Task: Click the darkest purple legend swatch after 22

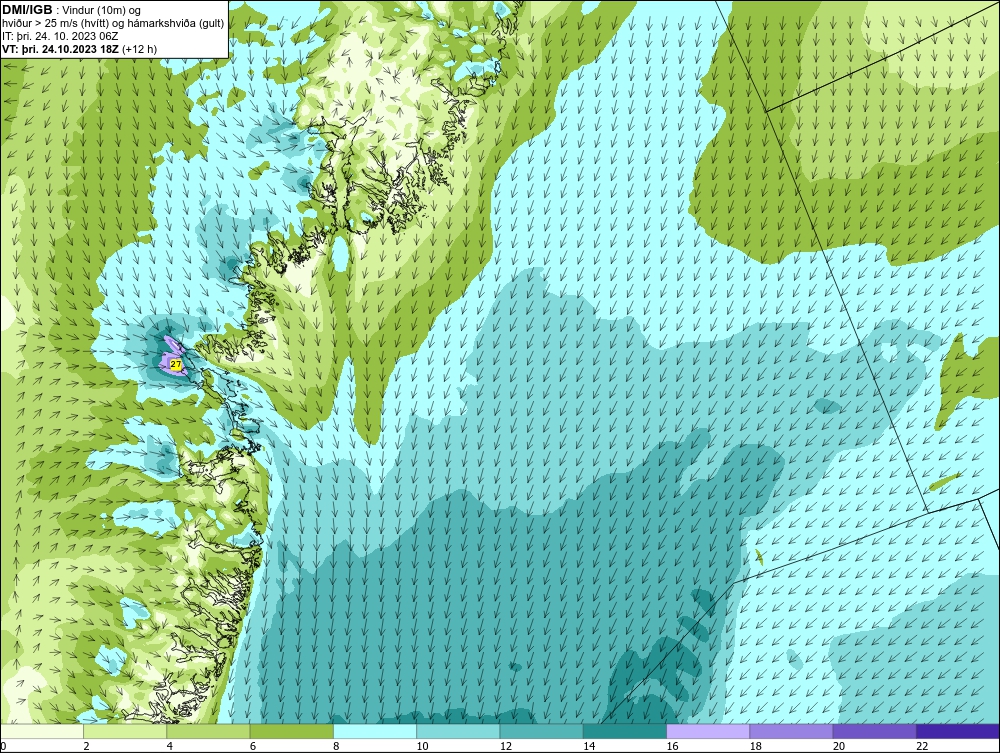Action: coord(958,731)
